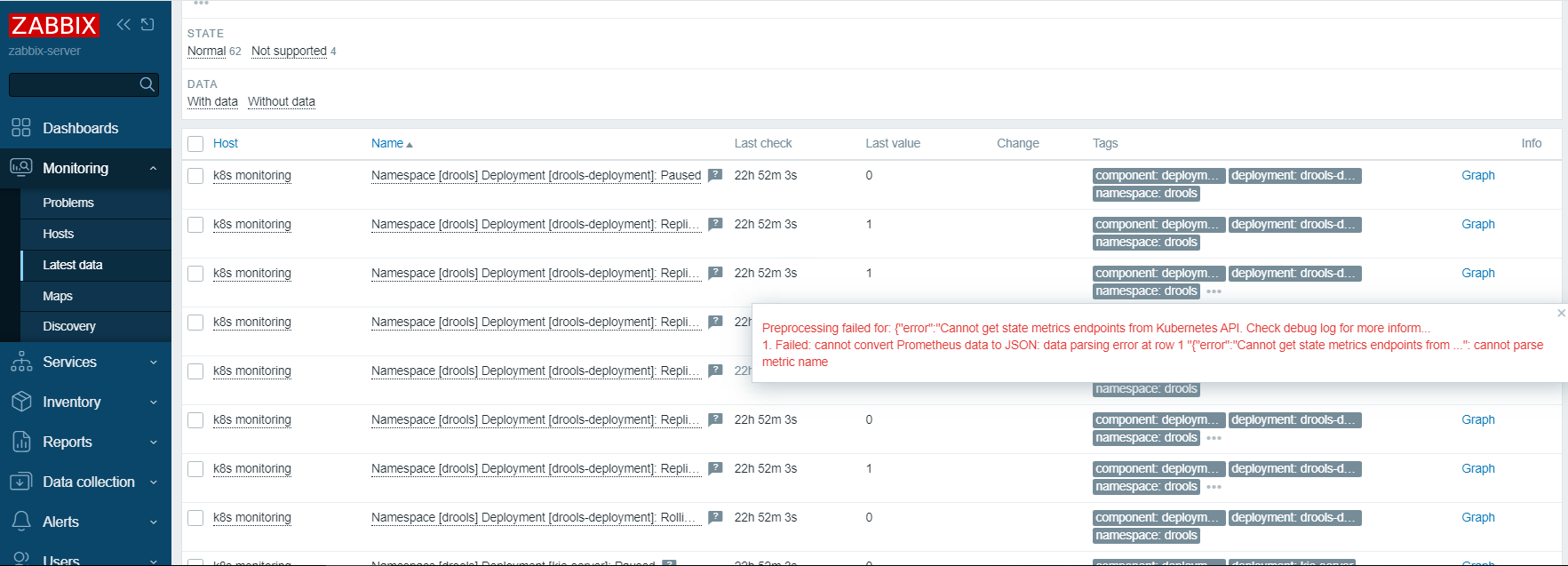Filter by Not supported state
1568x566 pixels.
[x=289, y=52]
